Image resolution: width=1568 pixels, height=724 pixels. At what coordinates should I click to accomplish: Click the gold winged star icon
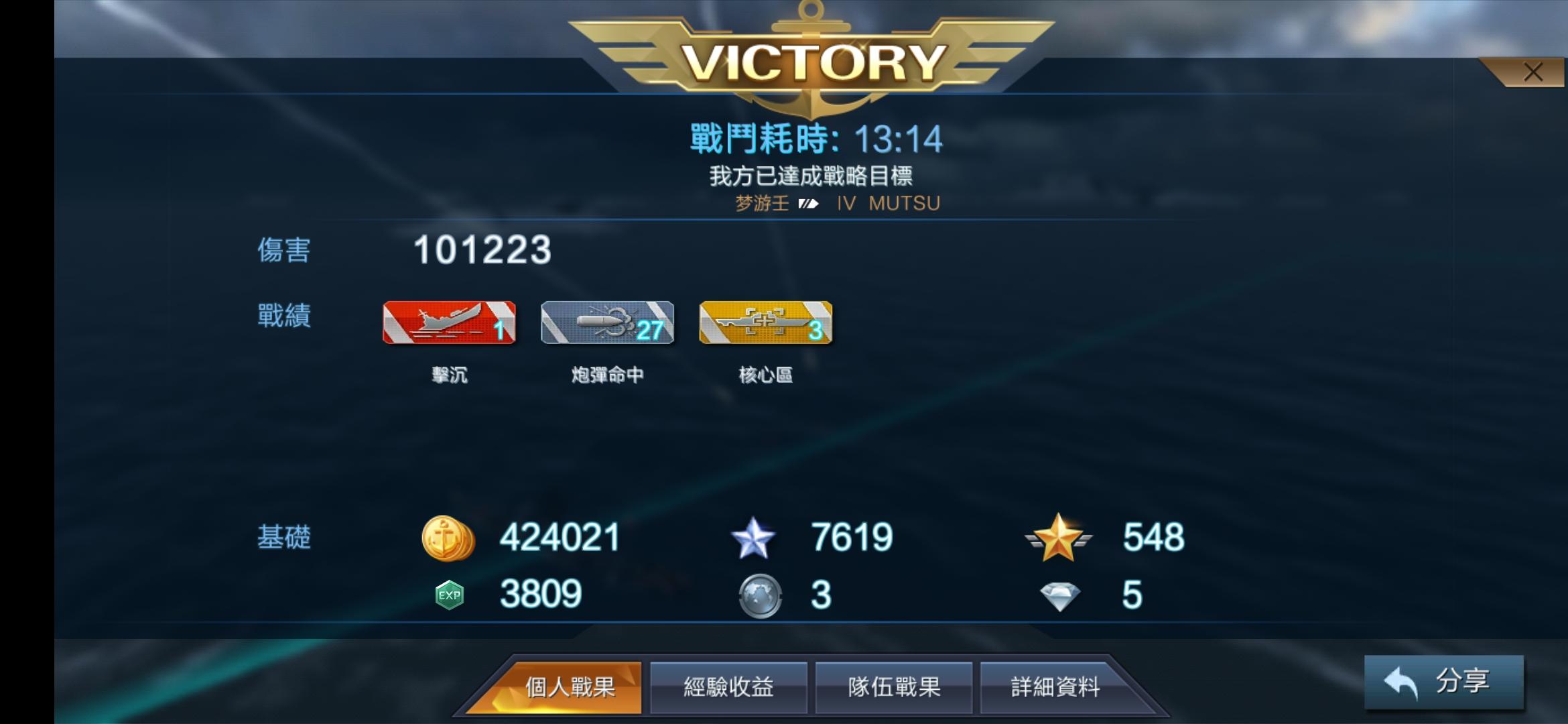click(x=1058, y=537)
